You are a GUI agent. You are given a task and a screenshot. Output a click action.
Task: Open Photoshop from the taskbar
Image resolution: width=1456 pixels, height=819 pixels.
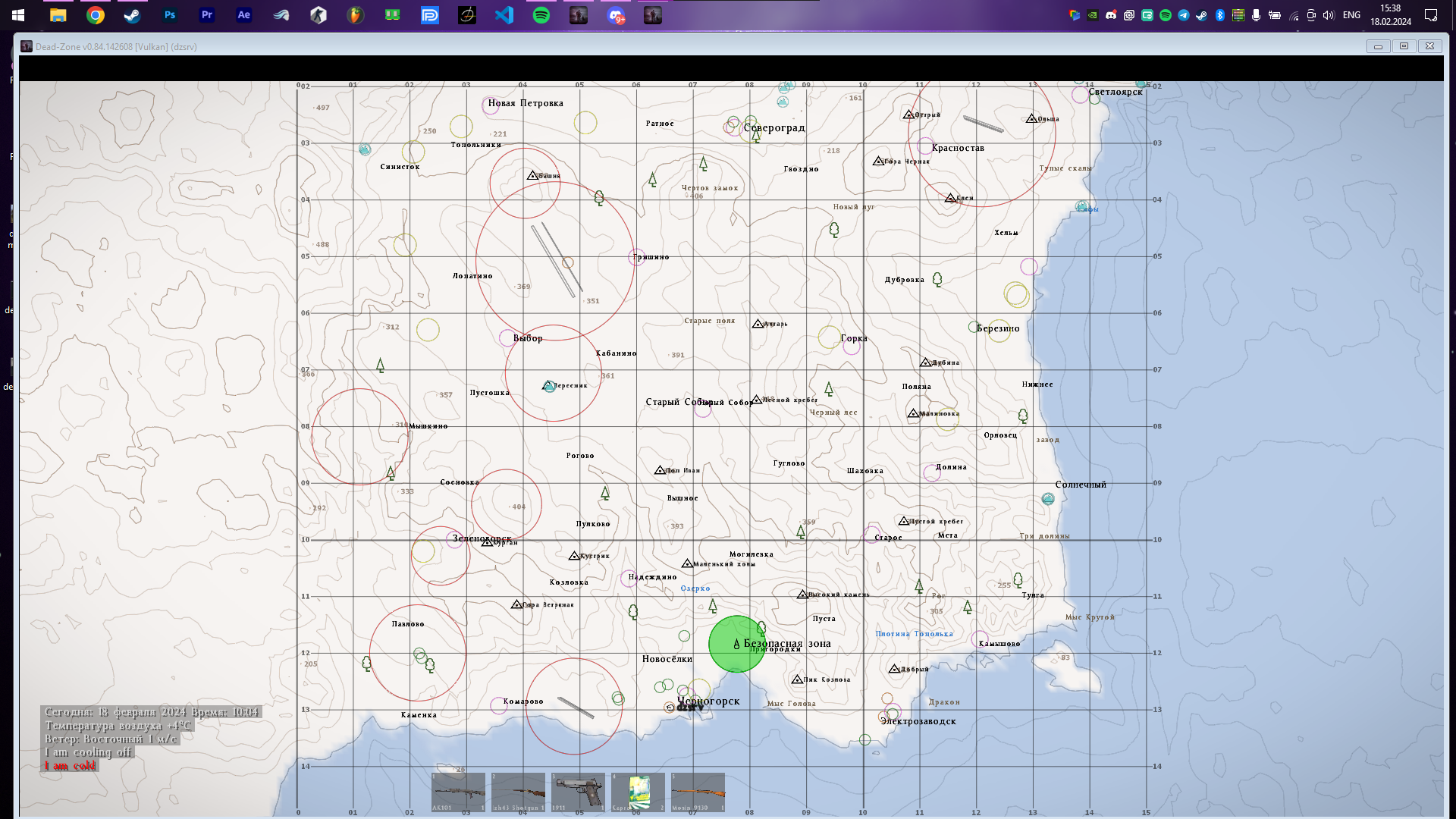(x=169, y=15)
